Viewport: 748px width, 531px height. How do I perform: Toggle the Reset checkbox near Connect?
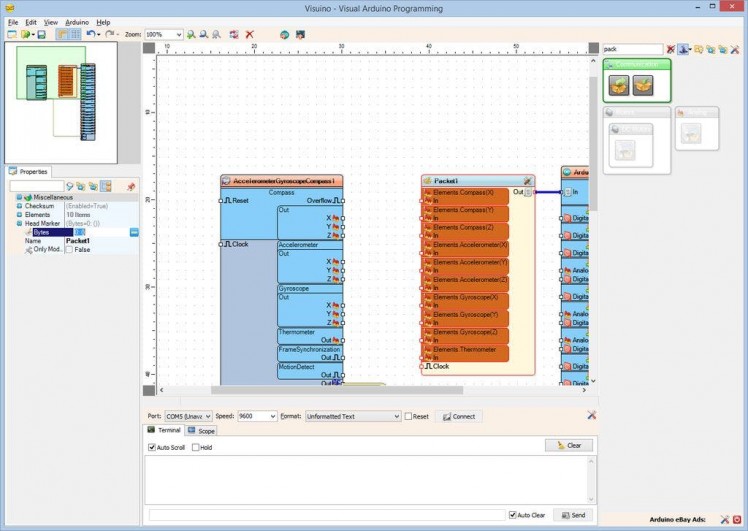pos(408,416)
